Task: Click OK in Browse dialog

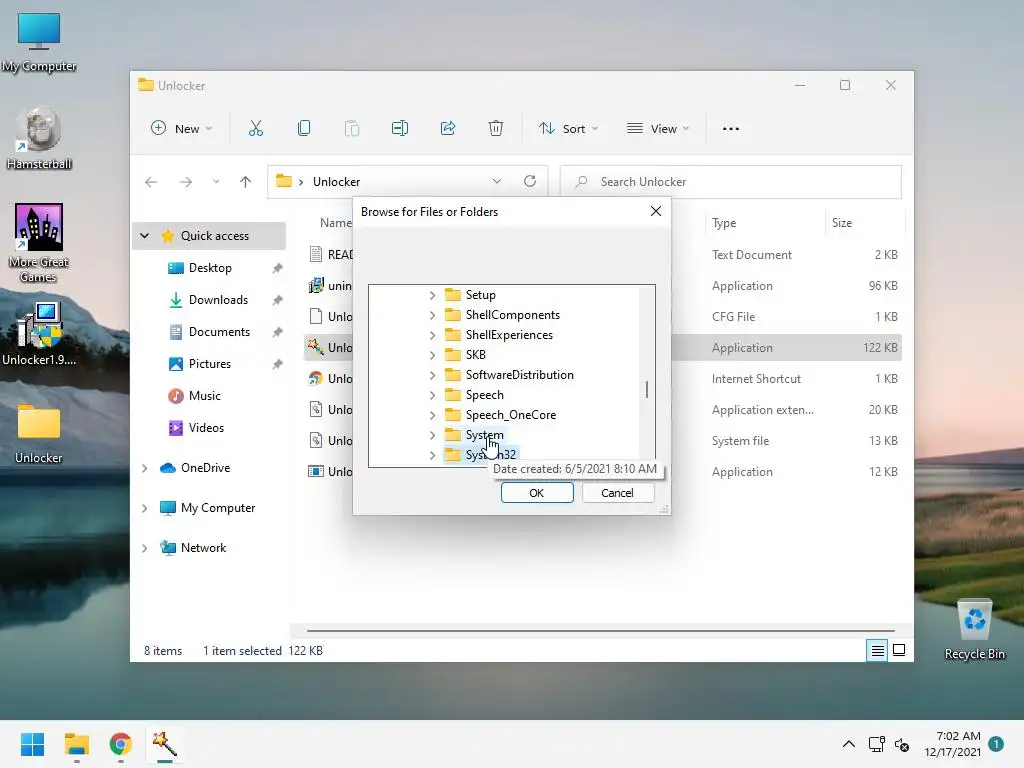Action: pyautogui.click(x=537, y=492)
